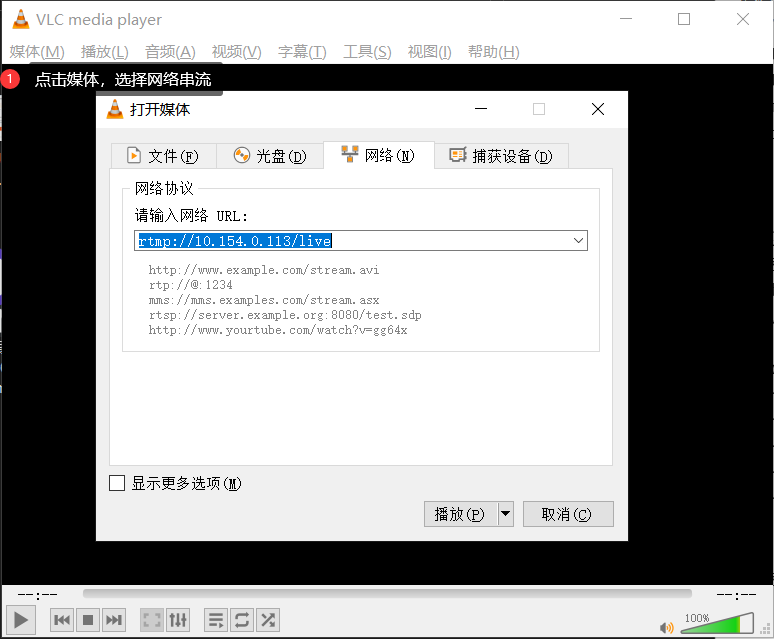774x639 pixels.
Task: Skip to next media item
Action: [114, 620]
